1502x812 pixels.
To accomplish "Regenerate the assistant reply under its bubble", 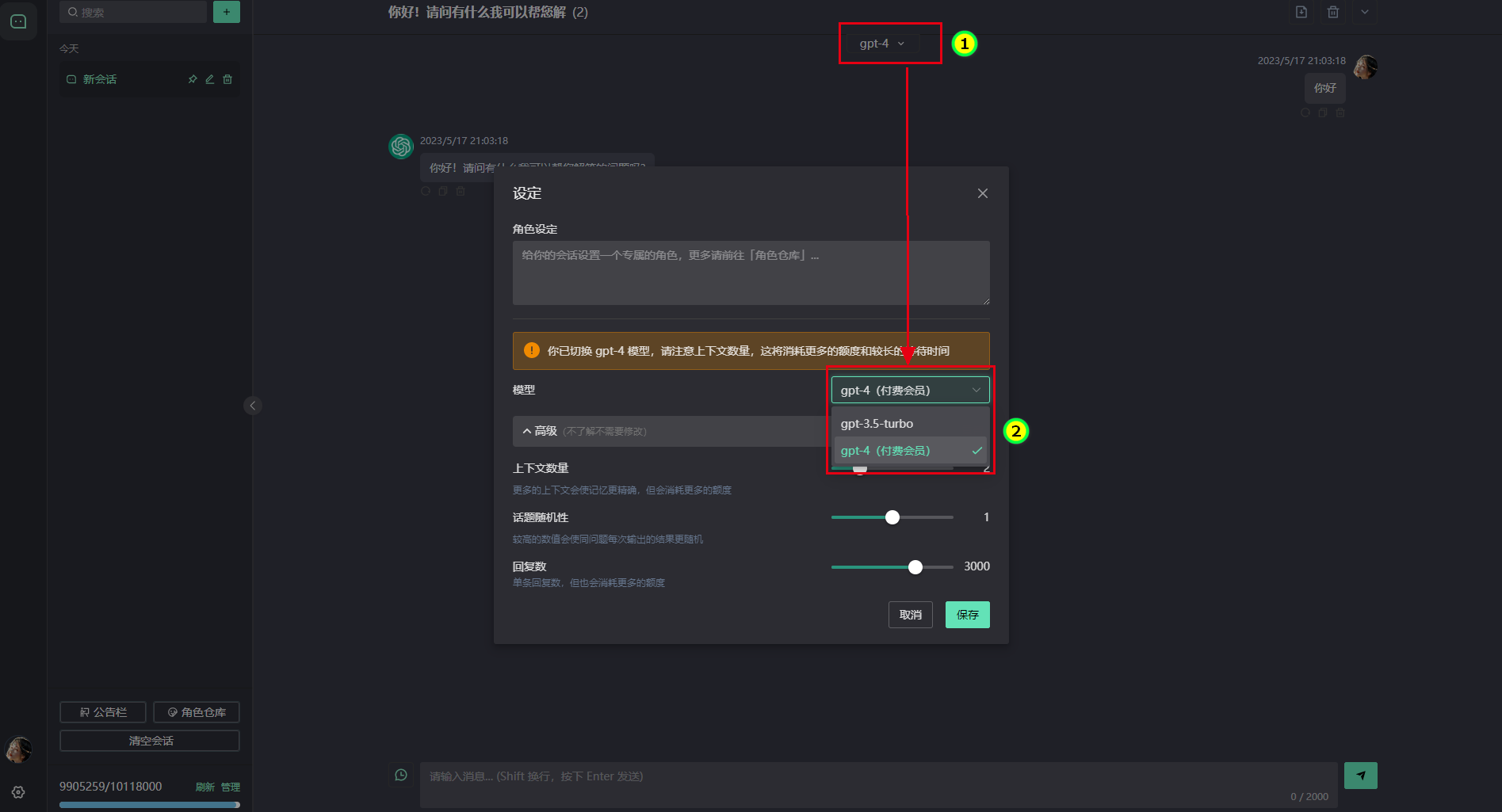I will click(x=426, y=191).
